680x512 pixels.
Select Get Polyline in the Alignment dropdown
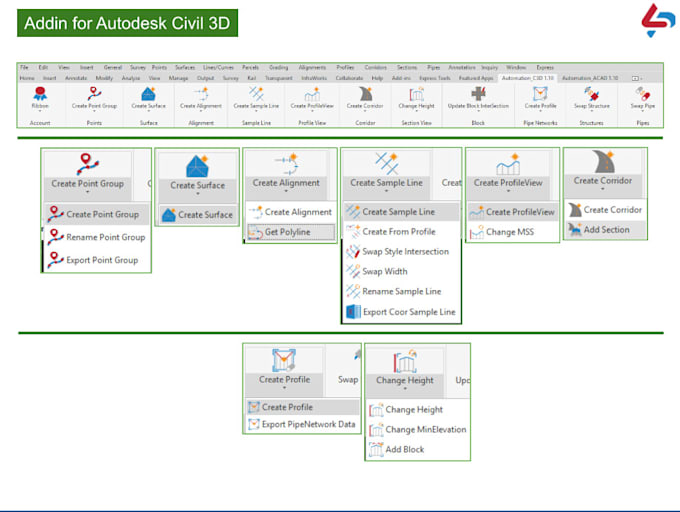click(x=291, y=232)
